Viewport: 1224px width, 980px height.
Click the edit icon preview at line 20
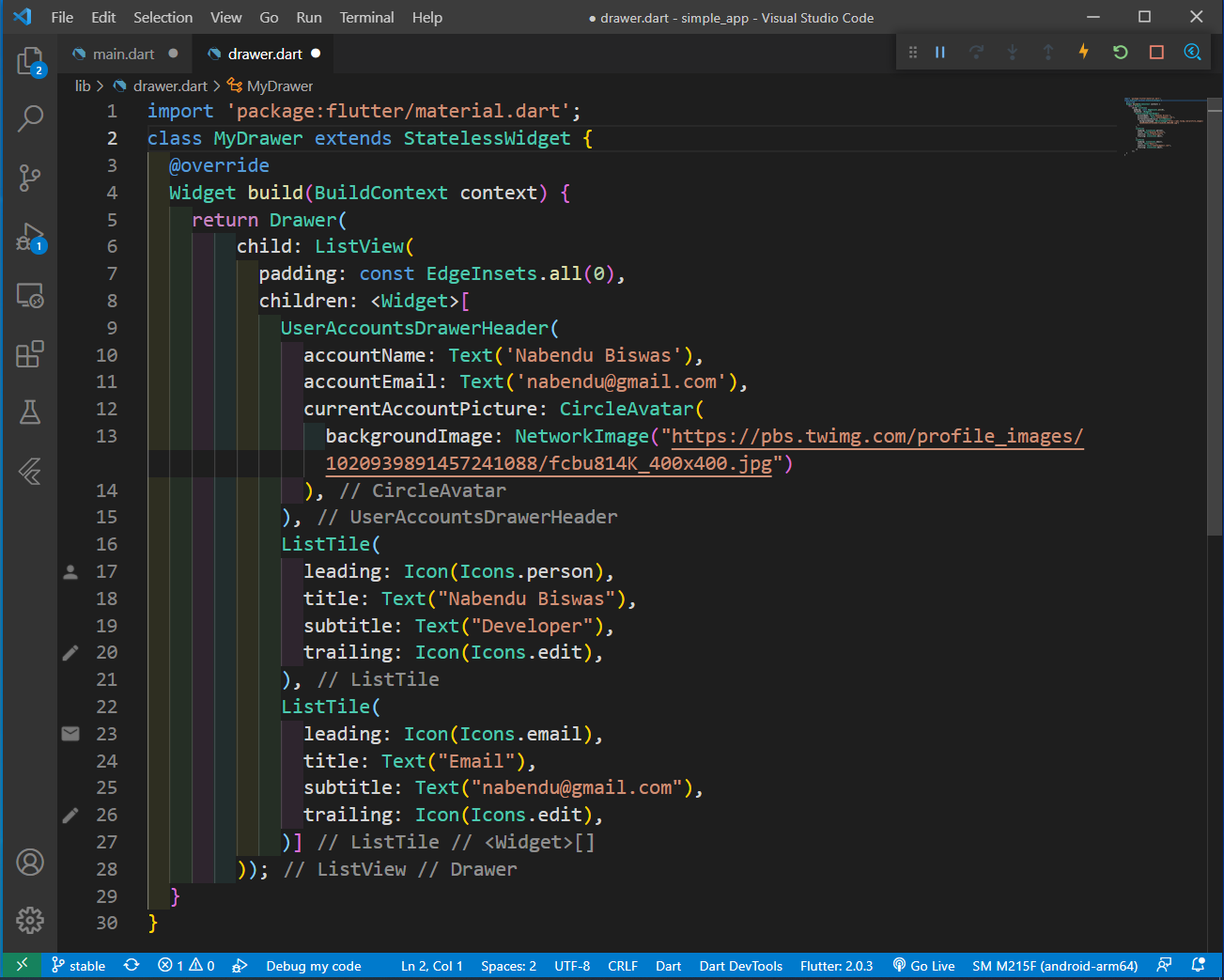[70, 652]
